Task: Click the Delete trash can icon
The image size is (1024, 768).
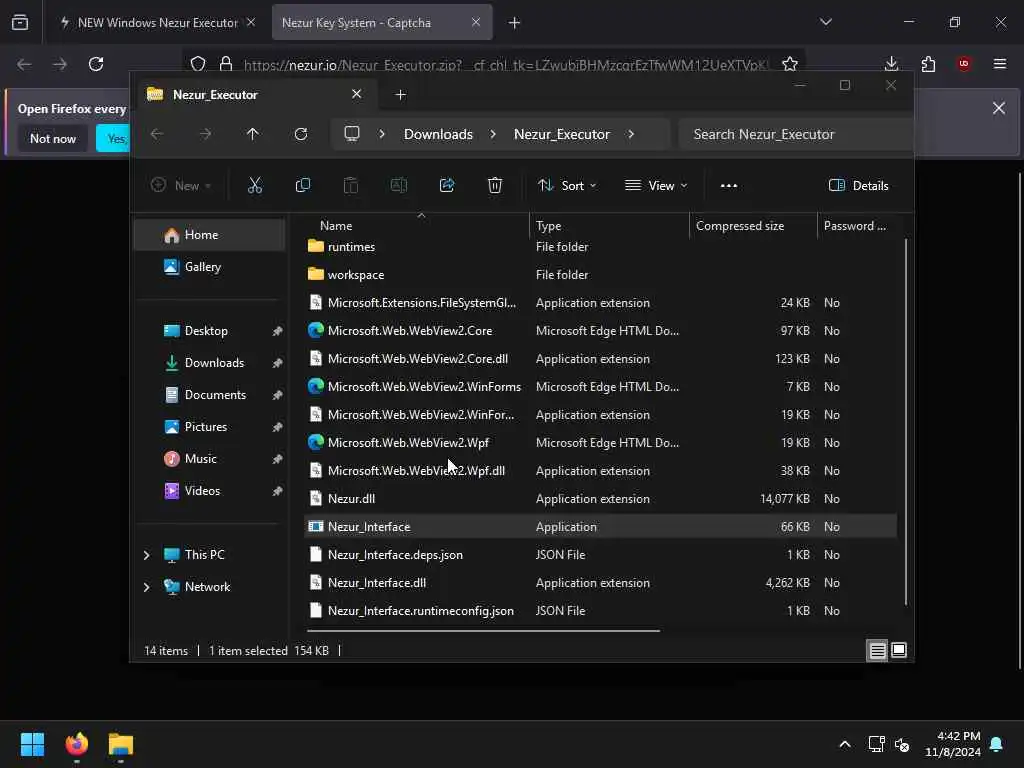Action: (x=495, y=185)
